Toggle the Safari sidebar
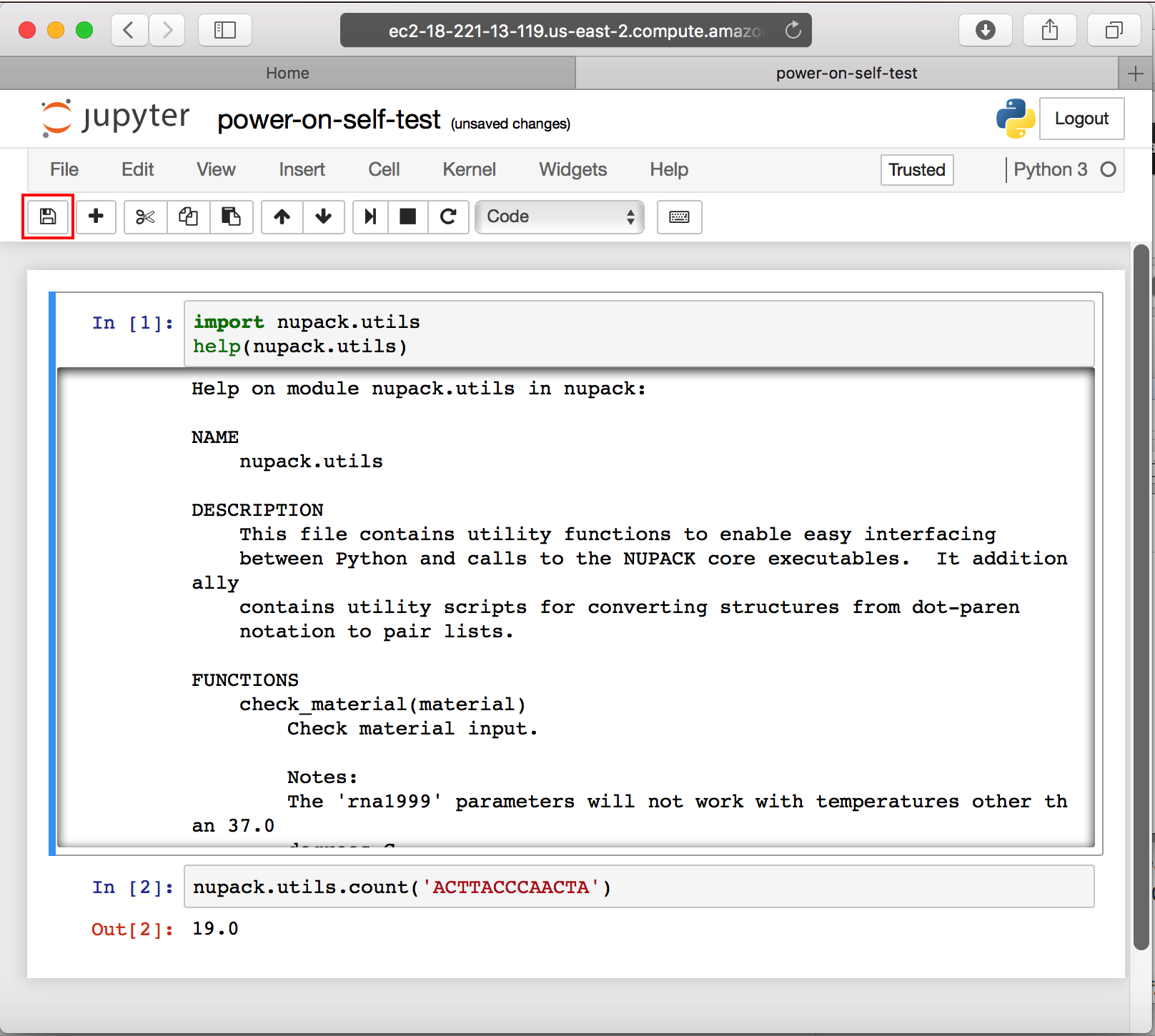Image resolution: width=1155 pixels, height=1036 pixels. 225,30
